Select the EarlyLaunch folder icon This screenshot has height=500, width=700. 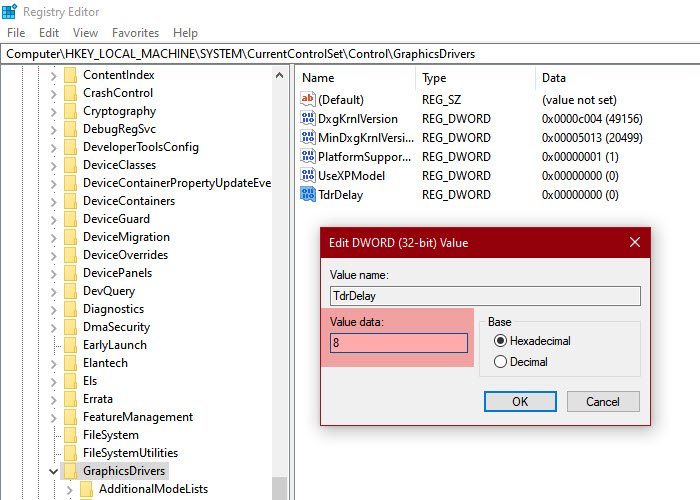click(x=70, y=345)
